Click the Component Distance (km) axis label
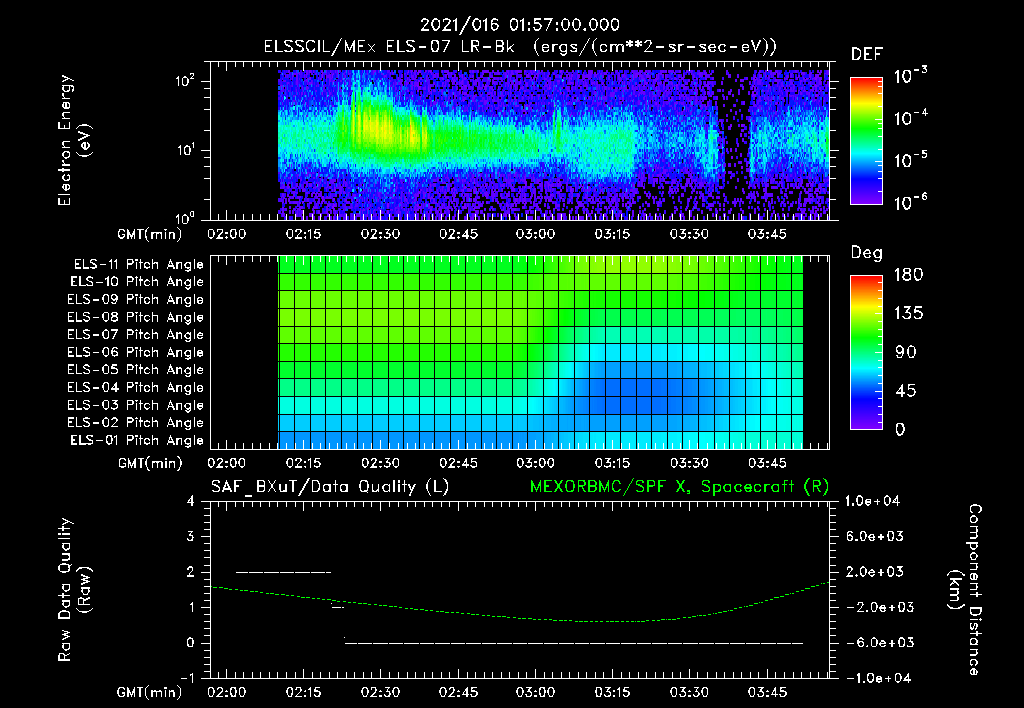 [965, 590]
